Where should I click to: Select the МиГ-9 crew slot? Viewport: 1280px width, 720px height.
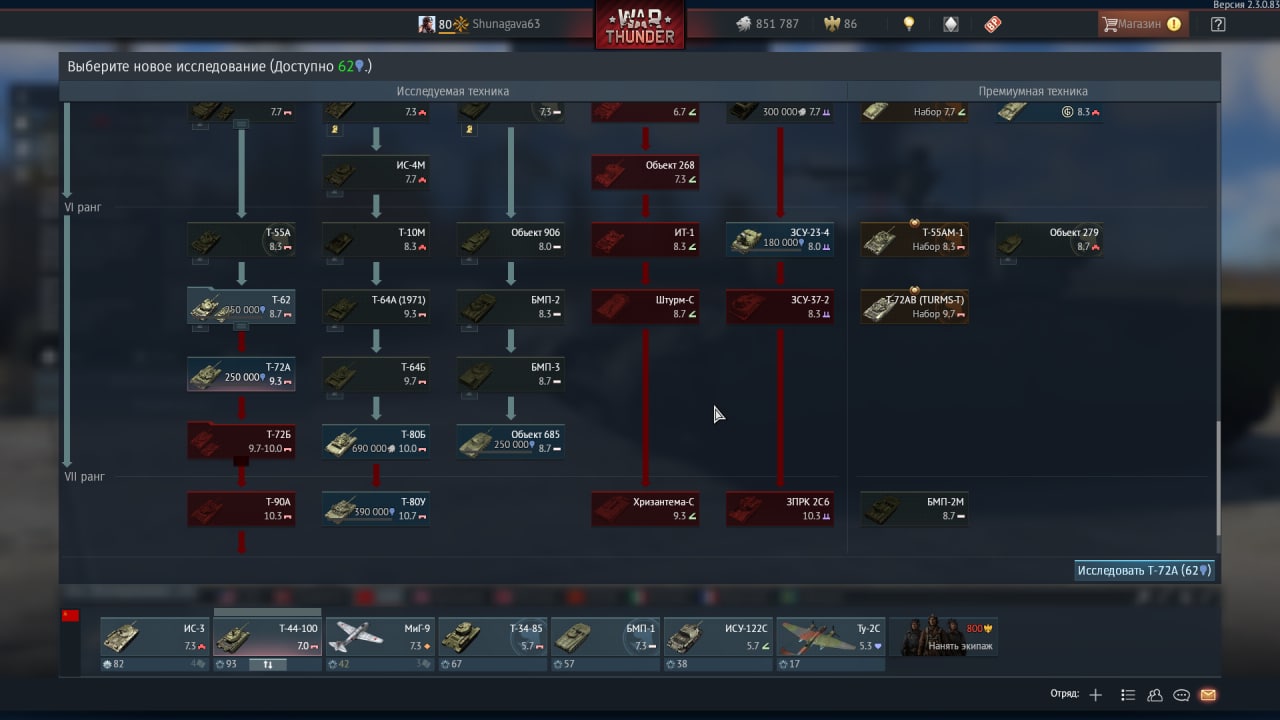coord(380,637)
